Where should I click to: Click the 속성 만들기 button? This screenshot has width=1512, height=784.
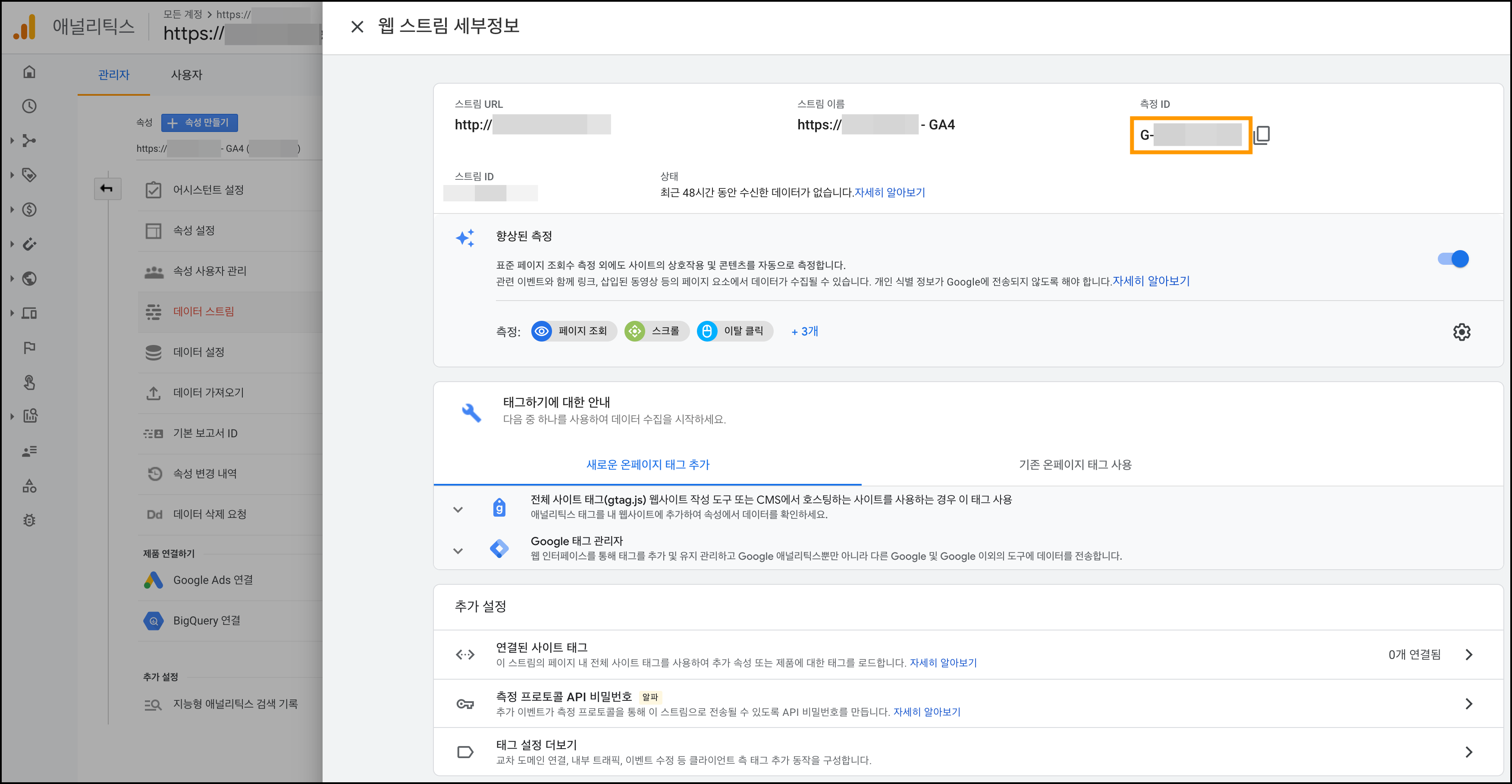200,122
